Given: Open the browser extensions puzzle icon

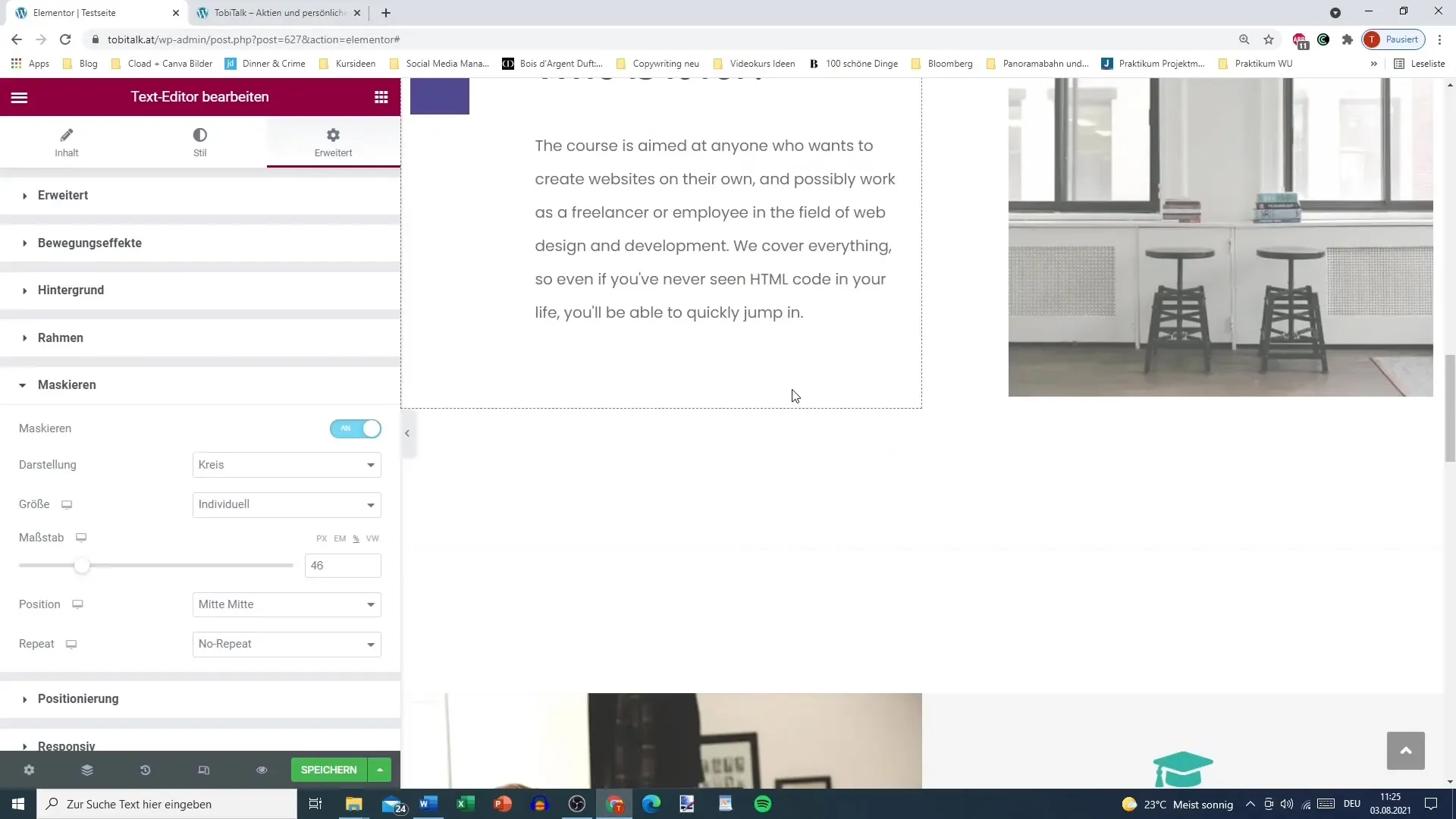Looking at the screenshot, I should (1348, 39).
